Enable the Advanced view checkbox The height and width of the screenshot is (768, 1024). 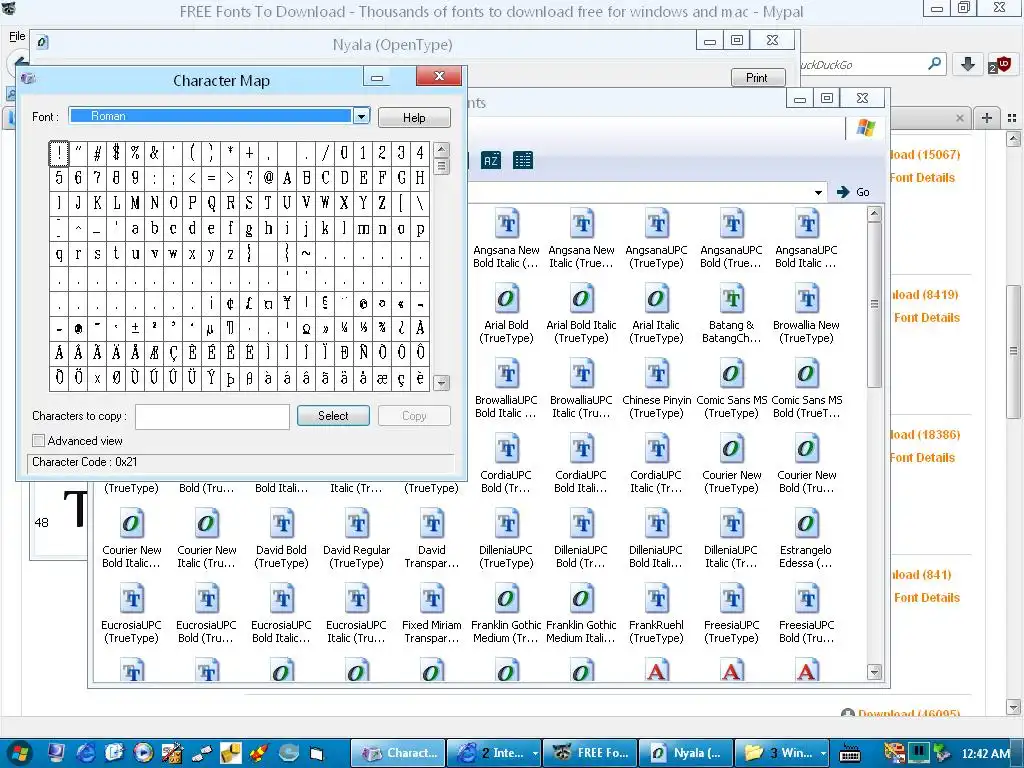[x=39, y=441]
